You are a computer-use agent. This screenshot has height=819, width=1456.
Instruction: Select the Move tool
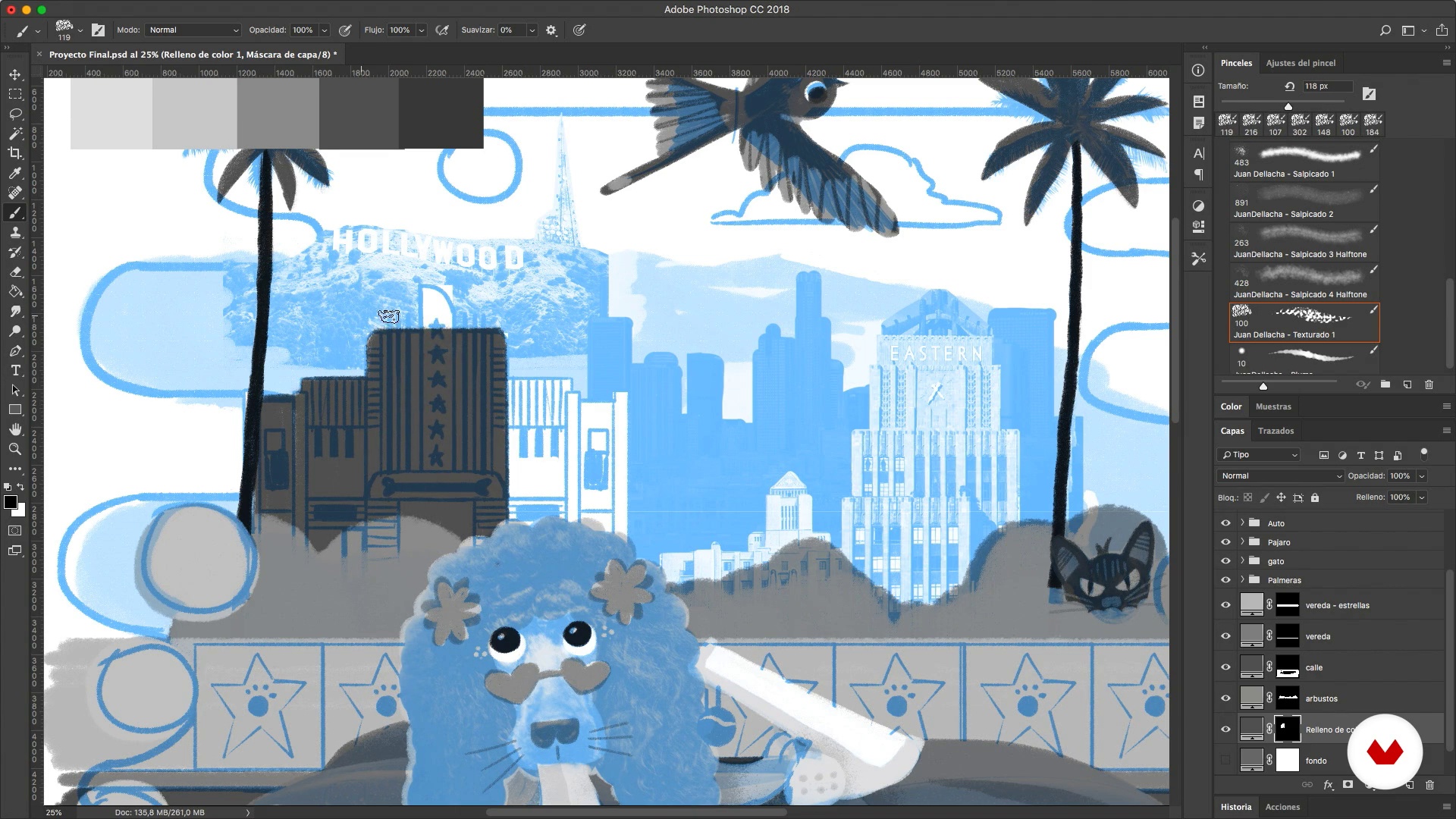coord(15,74)
